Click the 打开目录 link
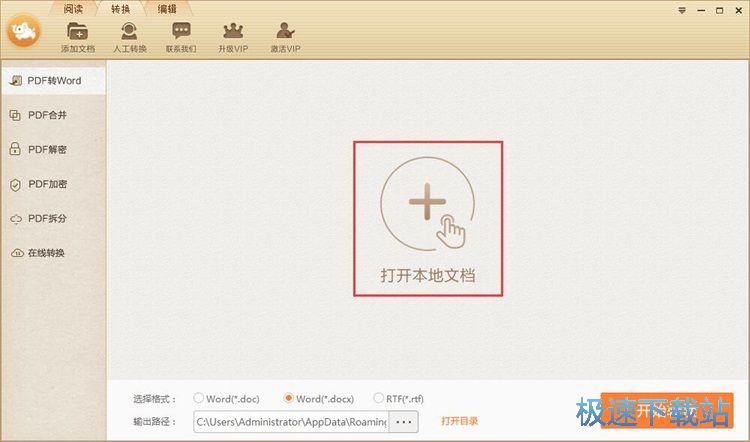Image resolution: width=750 pixels, height=442 pixels. coord(459,421)
